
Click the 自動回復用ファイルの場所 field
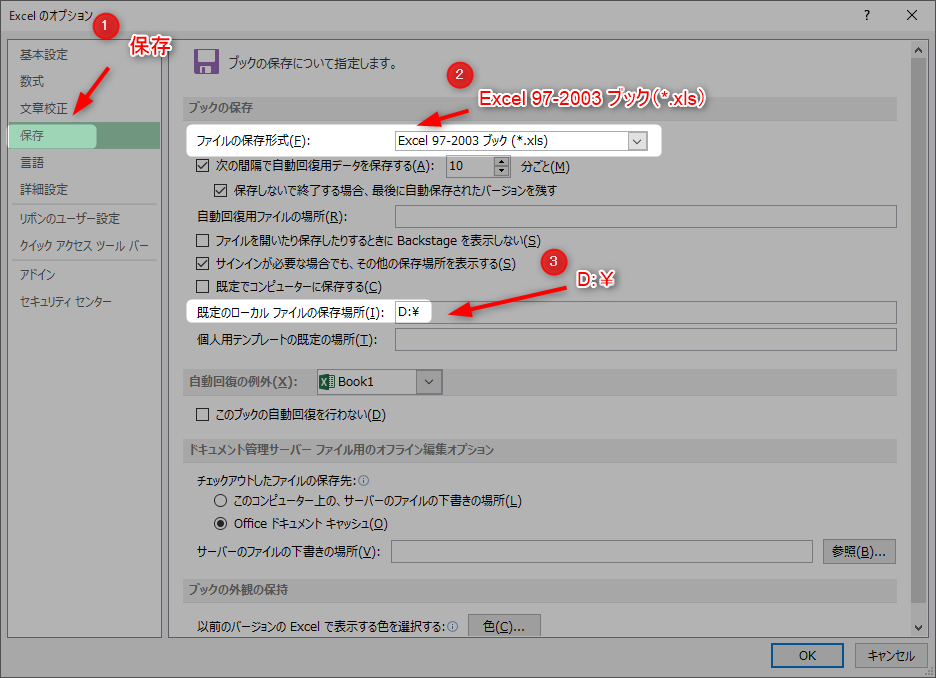(645, 216)
